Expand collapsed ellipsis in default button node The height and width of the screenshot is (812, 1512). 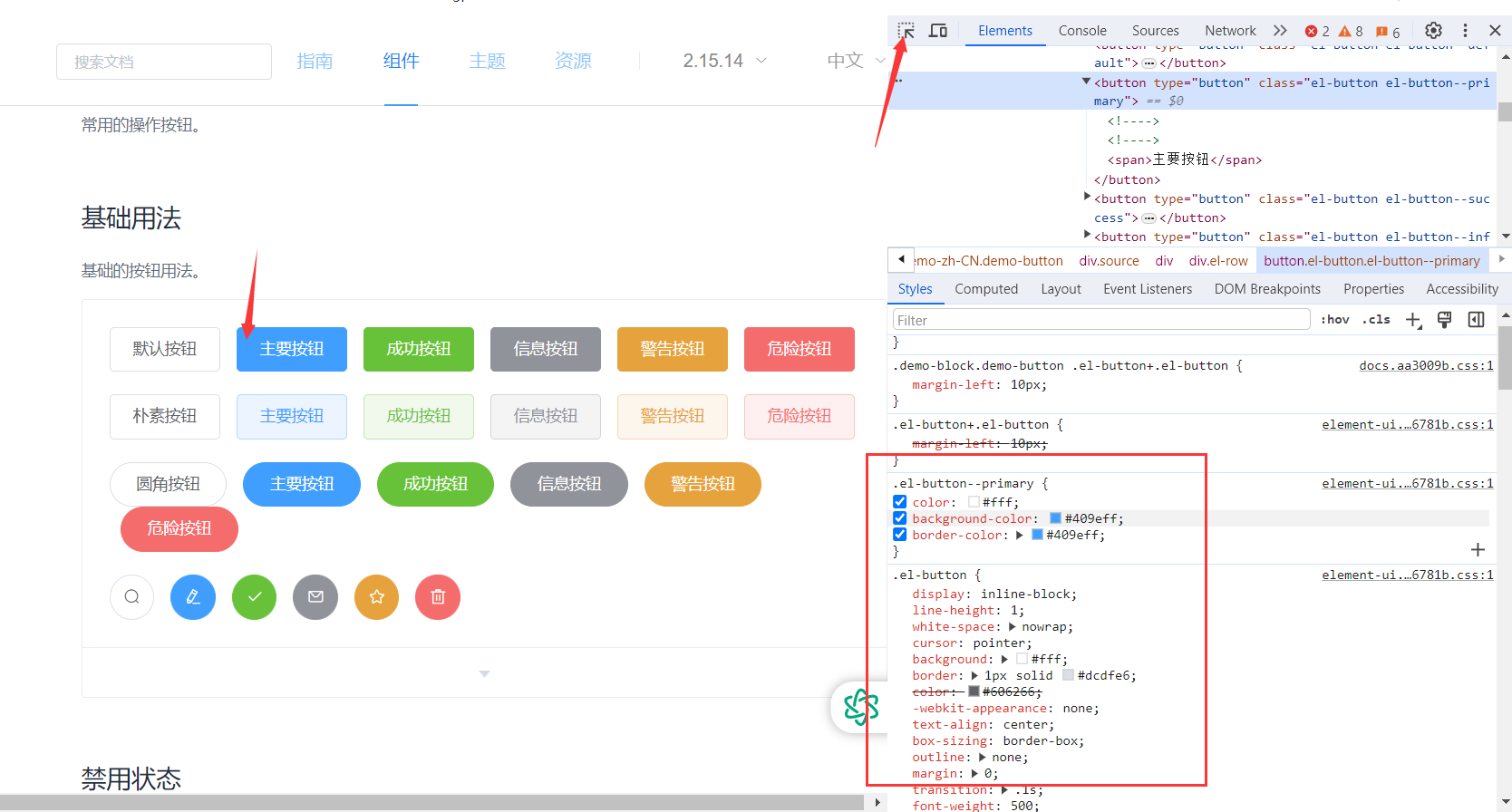tap(1149, 63)
